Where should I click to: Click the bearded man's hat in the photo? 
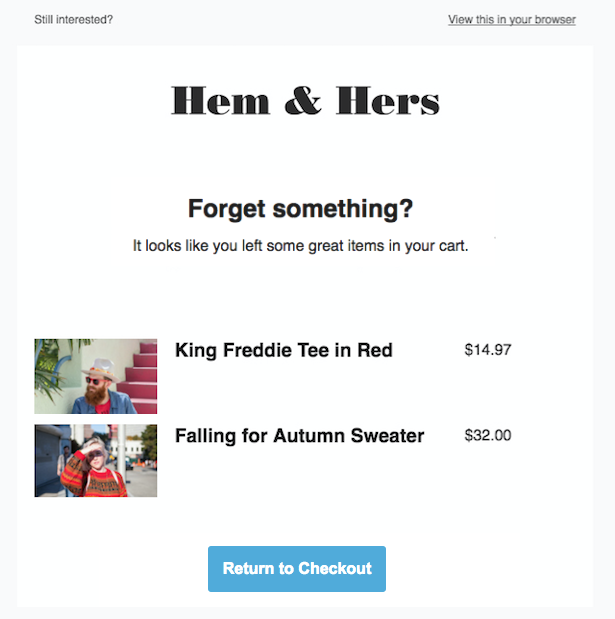pyautogui.click(x=102, y=365)
